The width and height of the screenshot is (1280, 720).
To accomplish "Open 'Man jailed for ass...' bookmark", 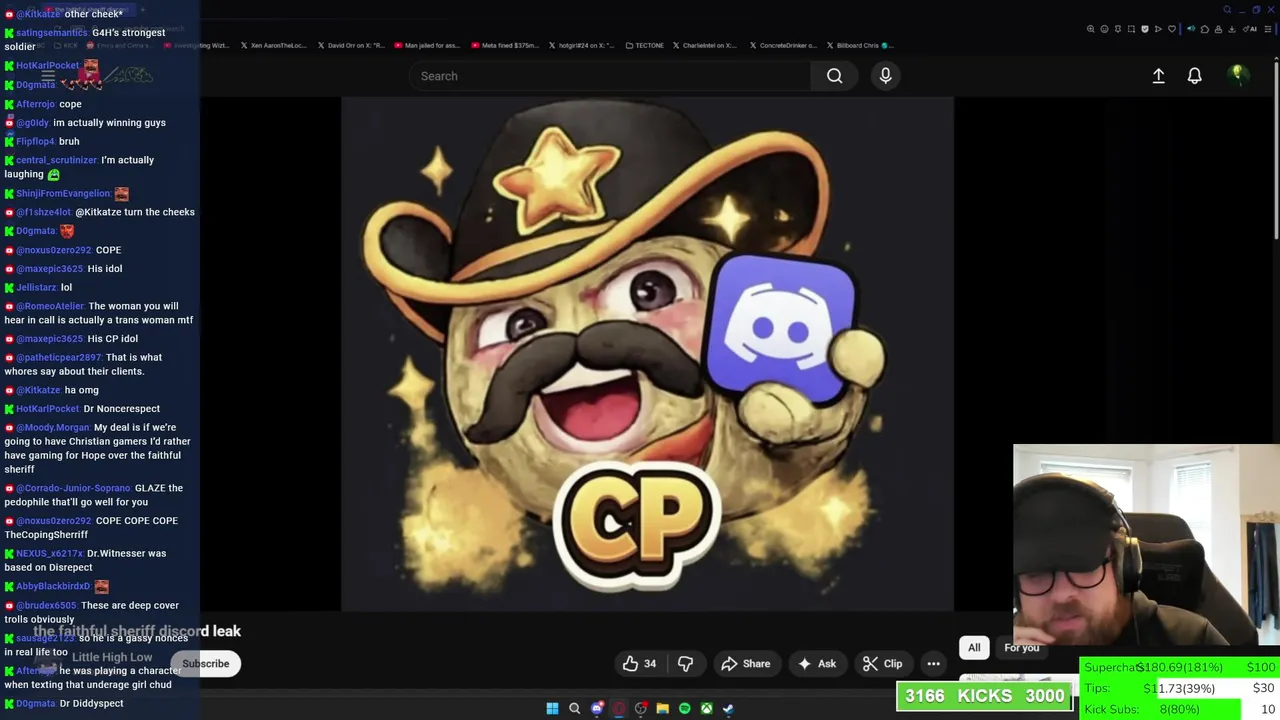I will tap(428, 45).
